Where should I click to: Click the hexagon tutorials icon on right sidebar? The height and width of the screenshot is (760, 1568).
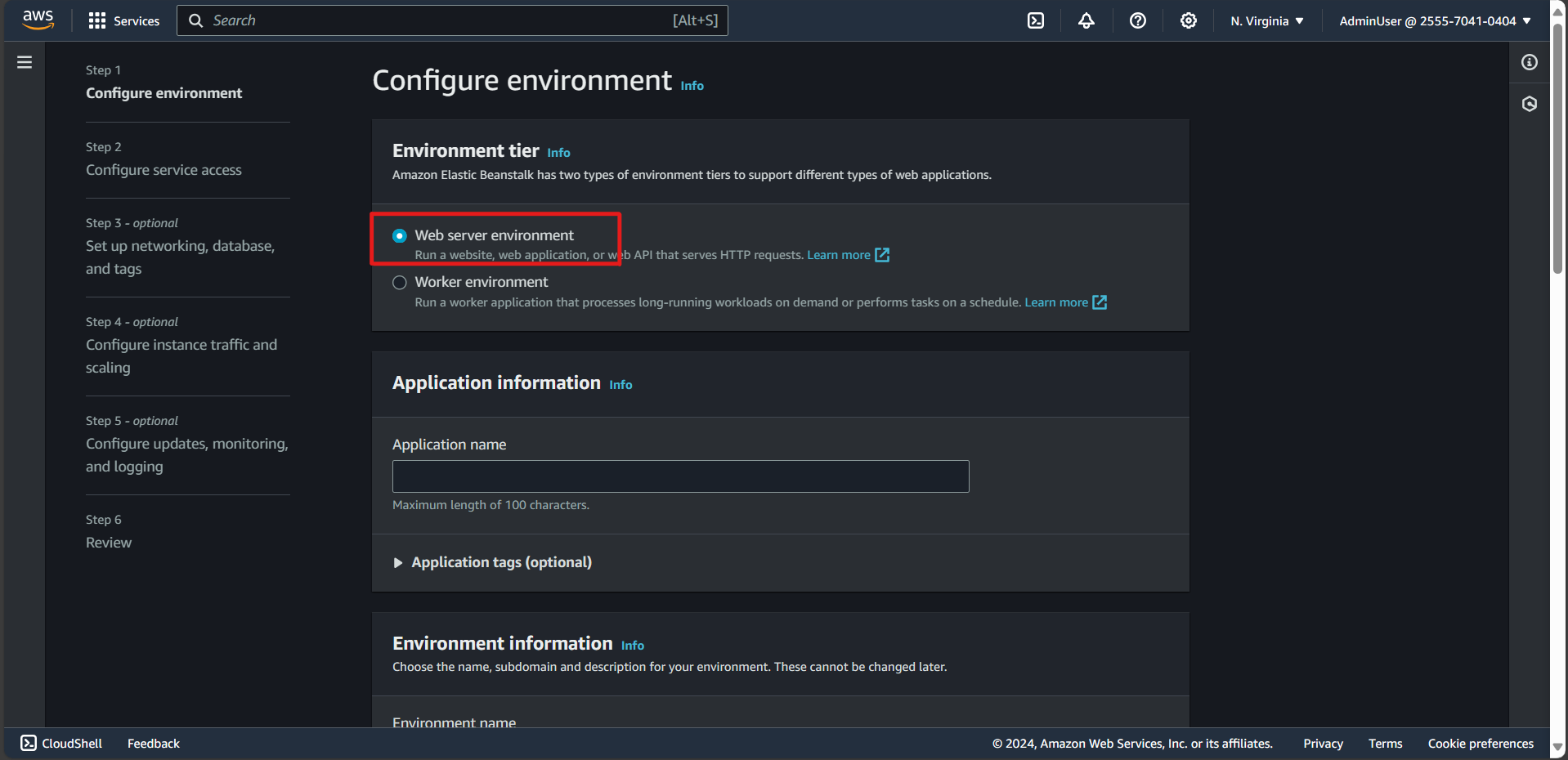pyautogui.click(x=1530, y=104)
